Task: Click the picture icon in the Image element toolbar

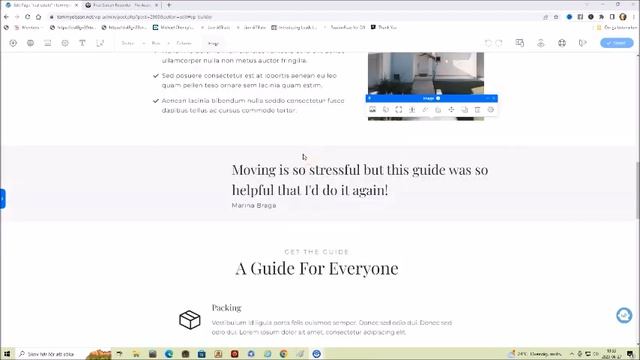Action: point(373,109)
